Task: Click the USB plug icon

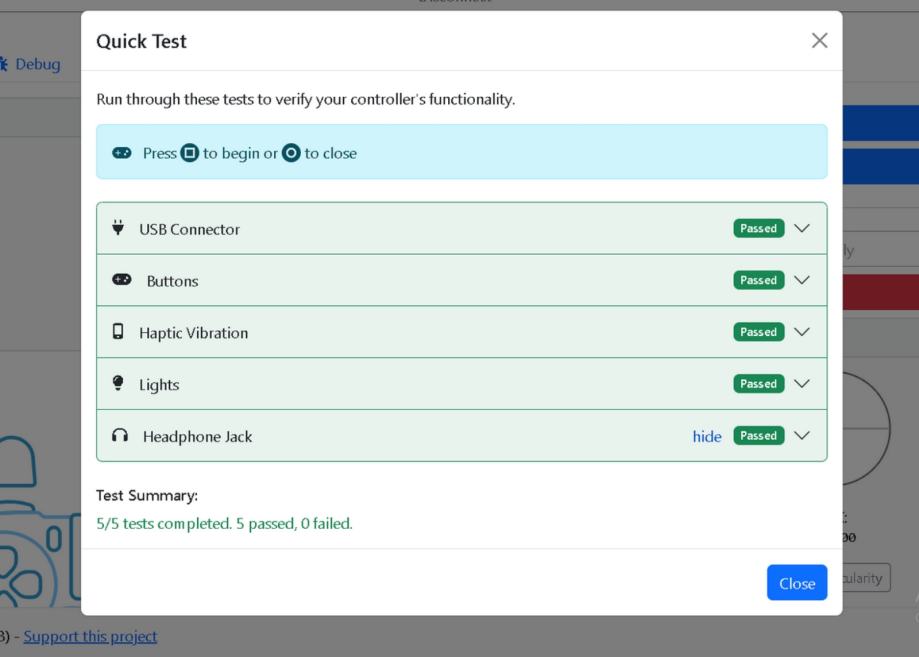Action: pos(119,228)
